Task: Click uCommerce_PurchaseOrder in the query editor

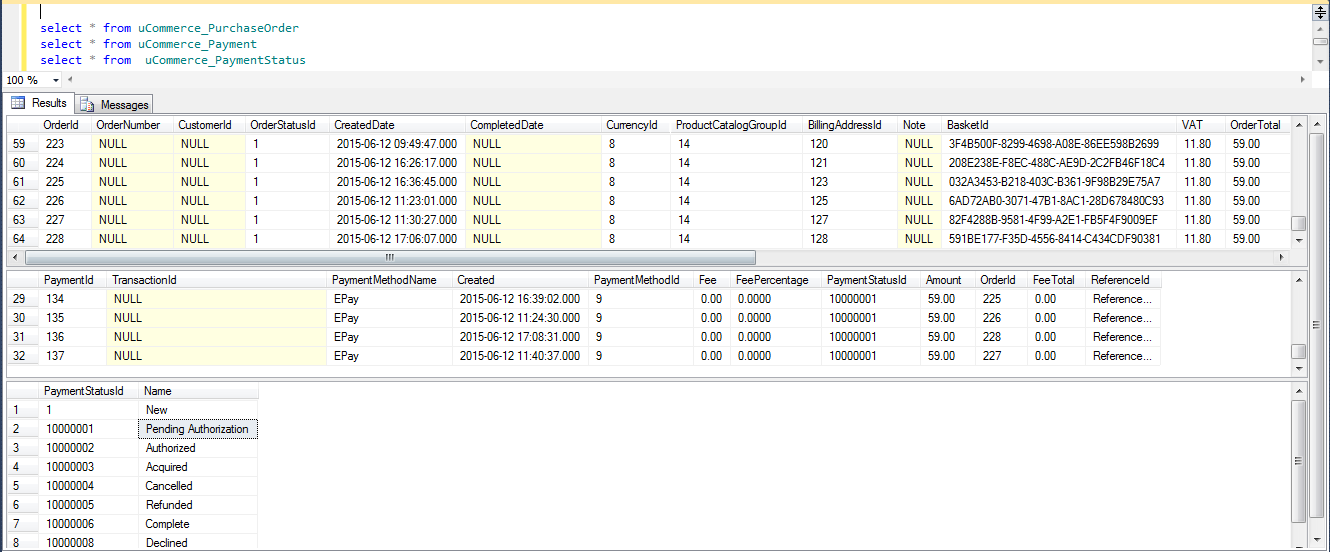Action: [x=219, y=28]
